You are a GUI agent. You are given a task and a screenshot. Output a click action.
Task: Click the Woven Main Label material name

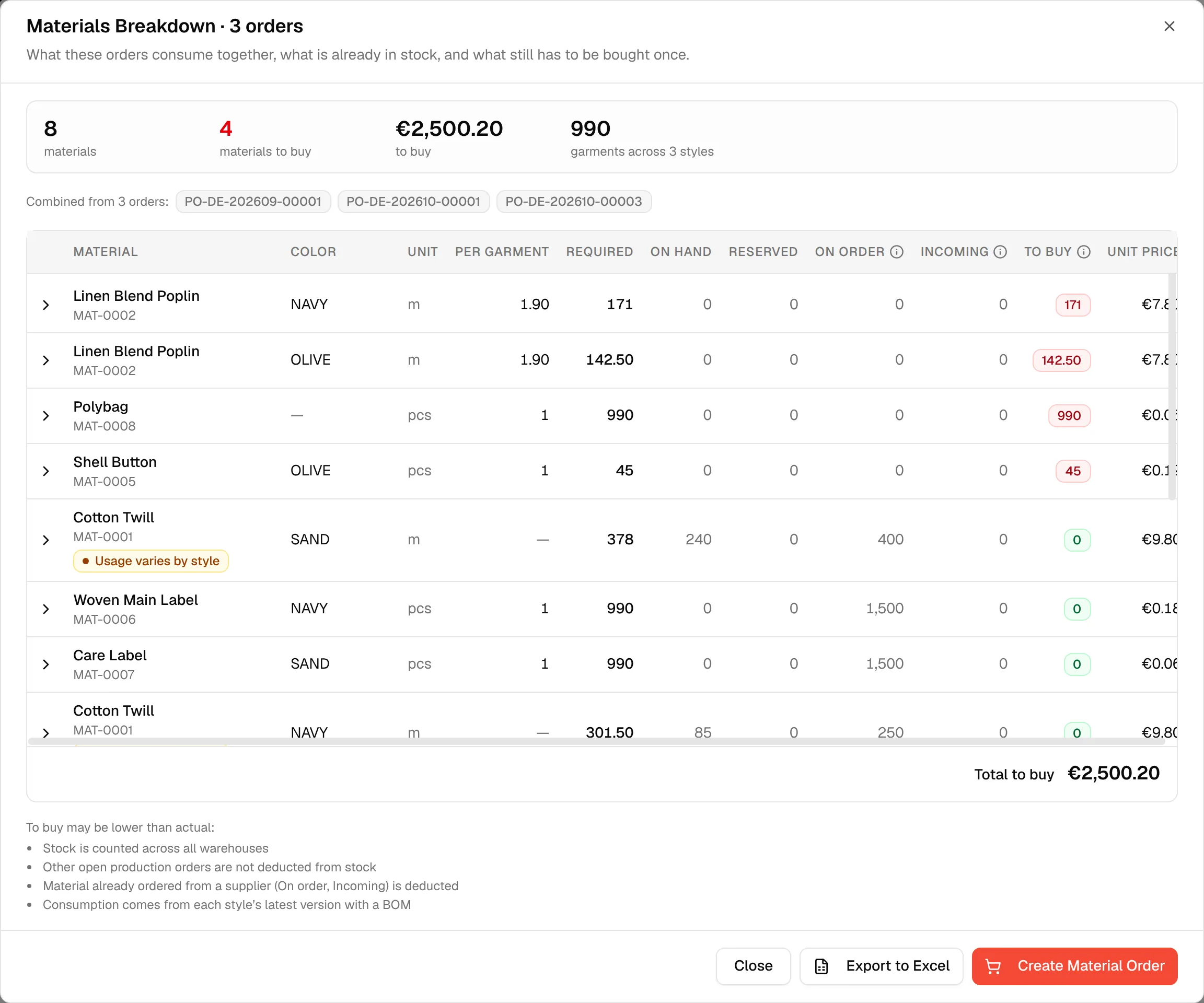(135, 600)
